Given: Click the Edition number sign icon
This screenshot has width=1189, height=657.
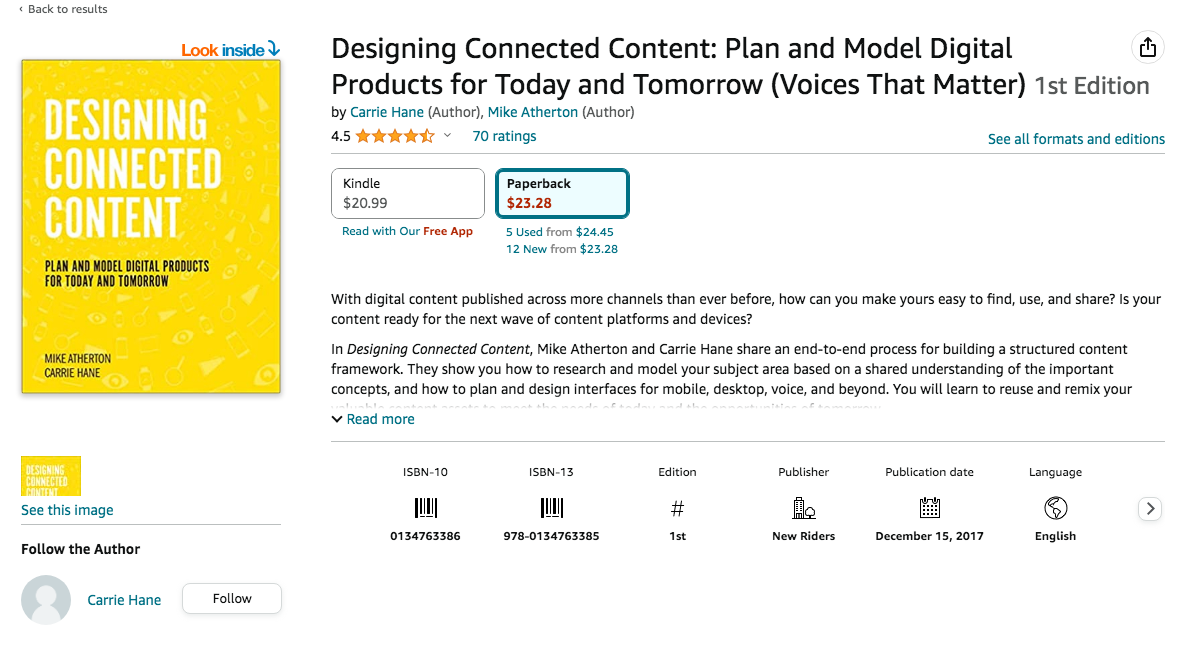Looking at the screenshot, I should pyautogui.click(x=677, y=507).
